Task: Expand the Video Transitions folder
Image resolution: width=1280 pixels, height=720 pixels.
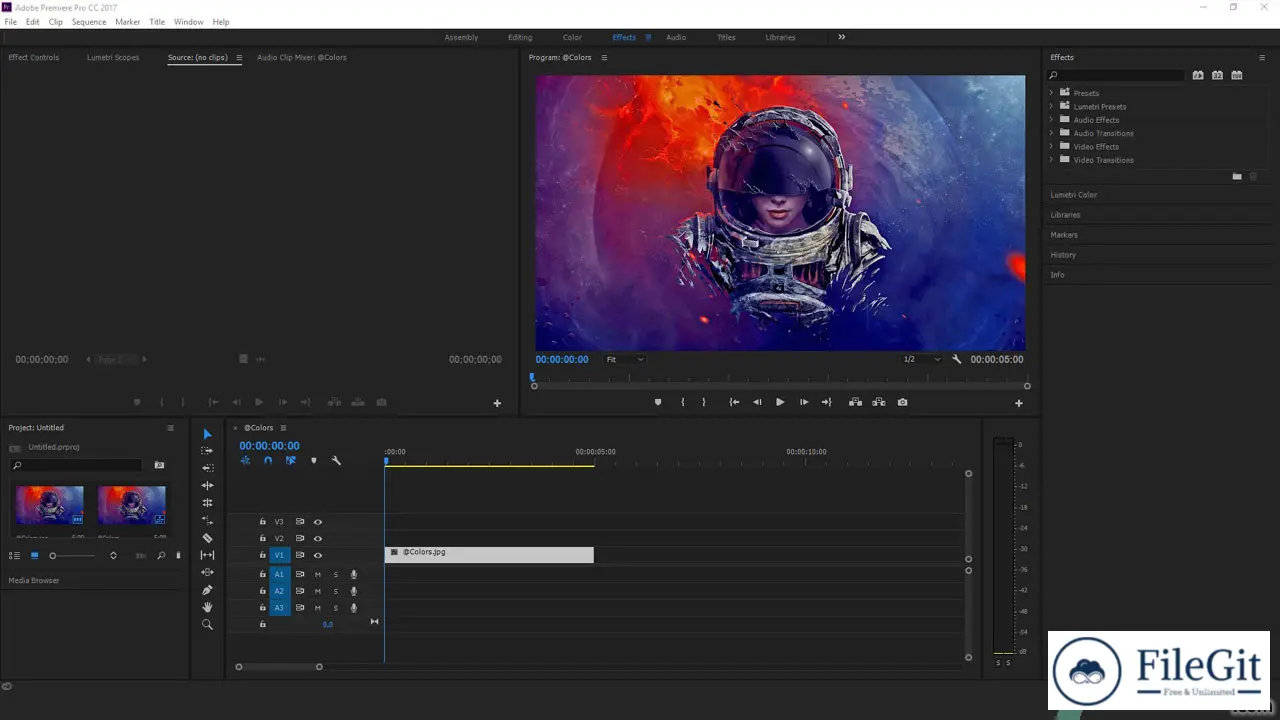Action: coord(1052,160)
